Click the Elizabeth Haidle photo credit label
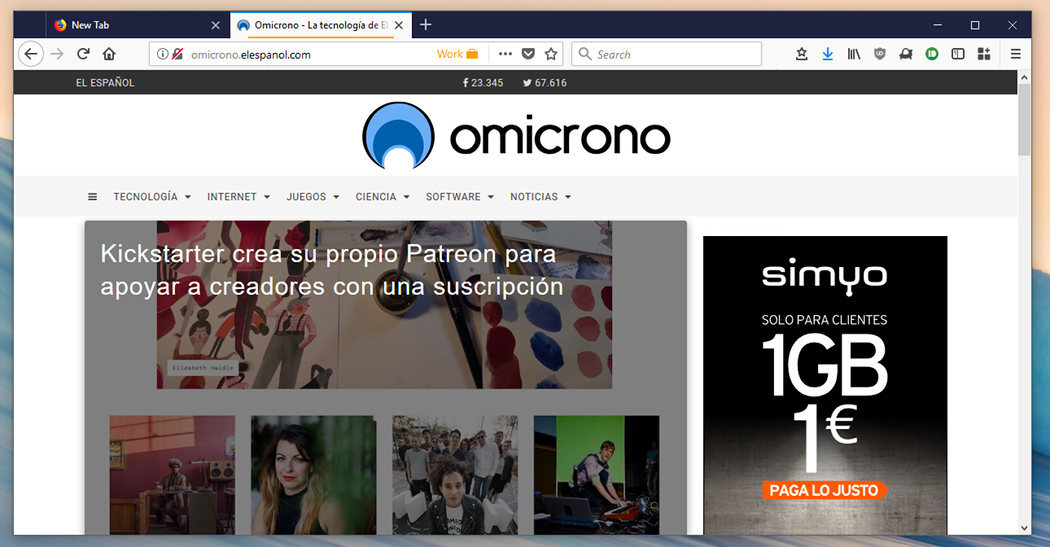The image size is (1050, 547). 203,368
